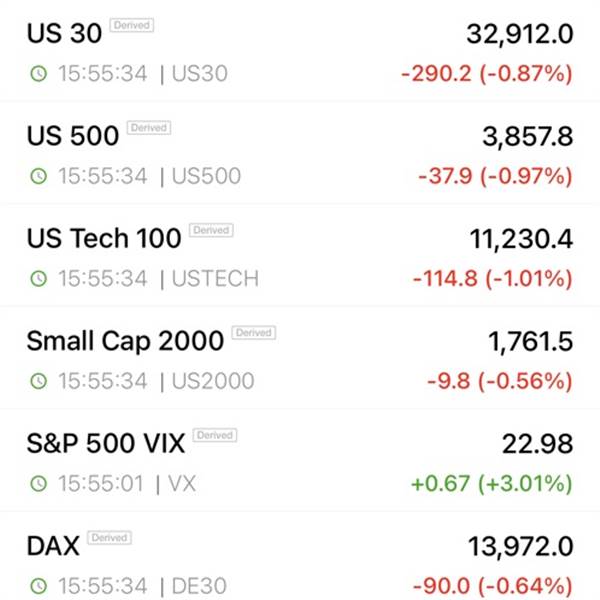This screenshot has height=600, width=600.
Task: Click the Derived badge next to US 30
Action: 131,26
